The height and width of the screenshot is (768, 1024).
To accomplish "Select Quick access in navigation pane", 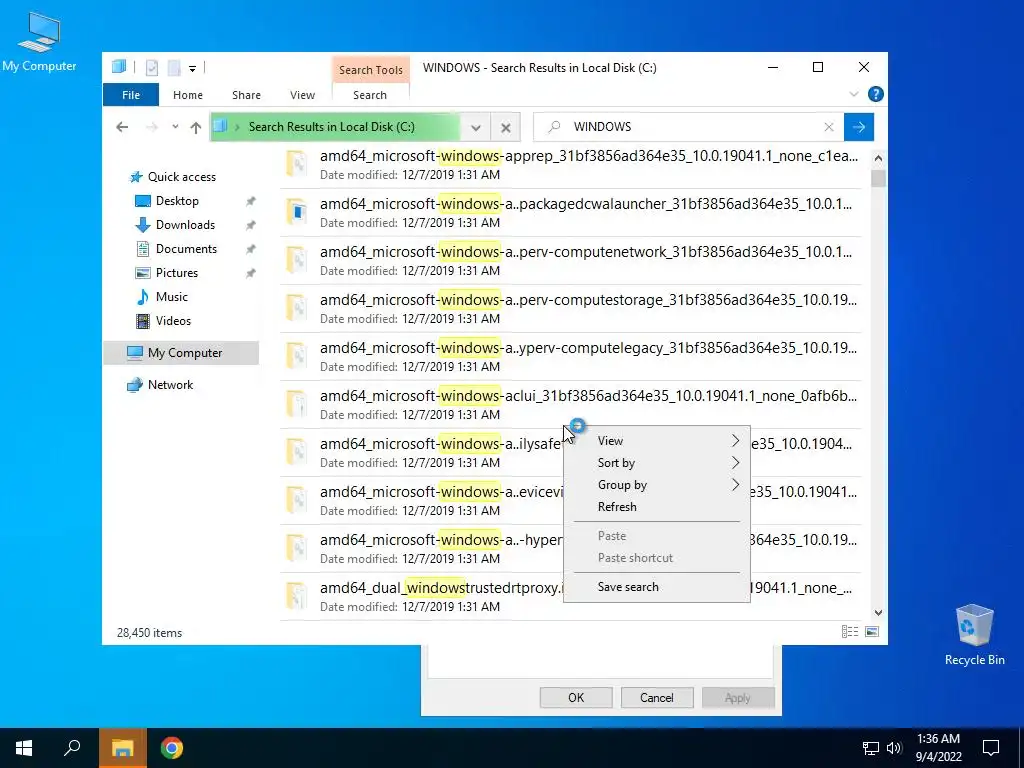I will click(x=181, y=177).
